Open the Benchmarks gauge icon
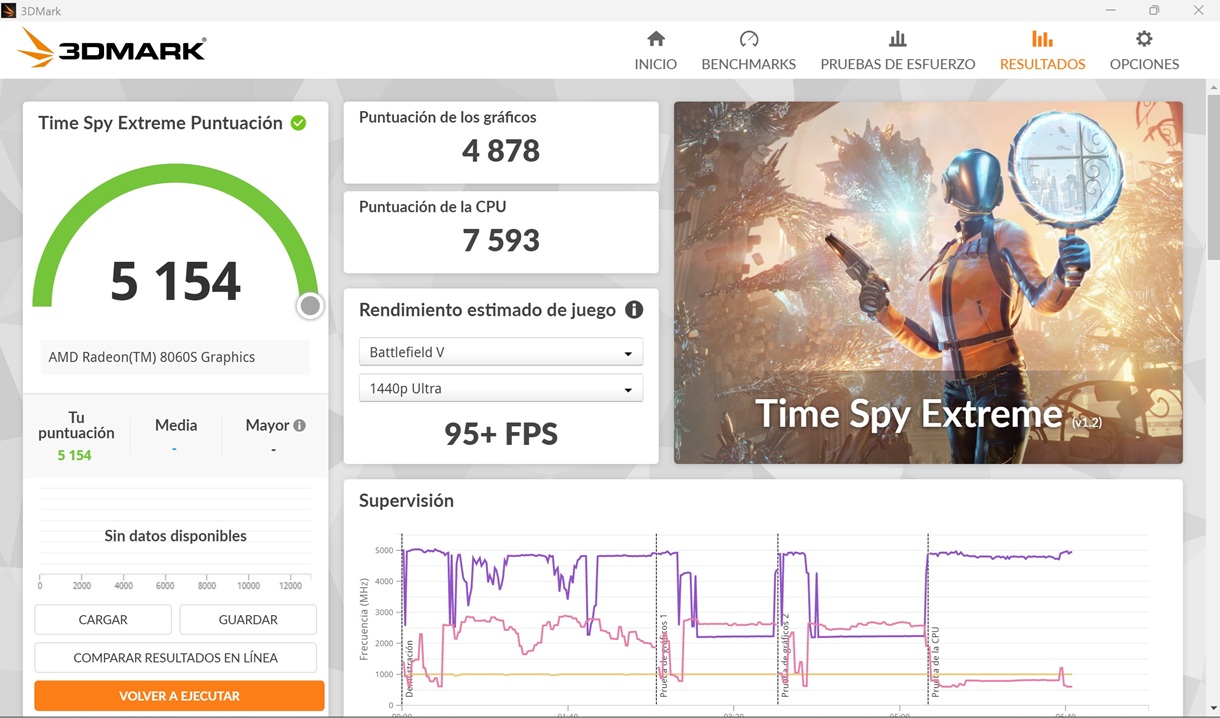Viewport: 1220px width, 718px height. [x=749, y=39]
